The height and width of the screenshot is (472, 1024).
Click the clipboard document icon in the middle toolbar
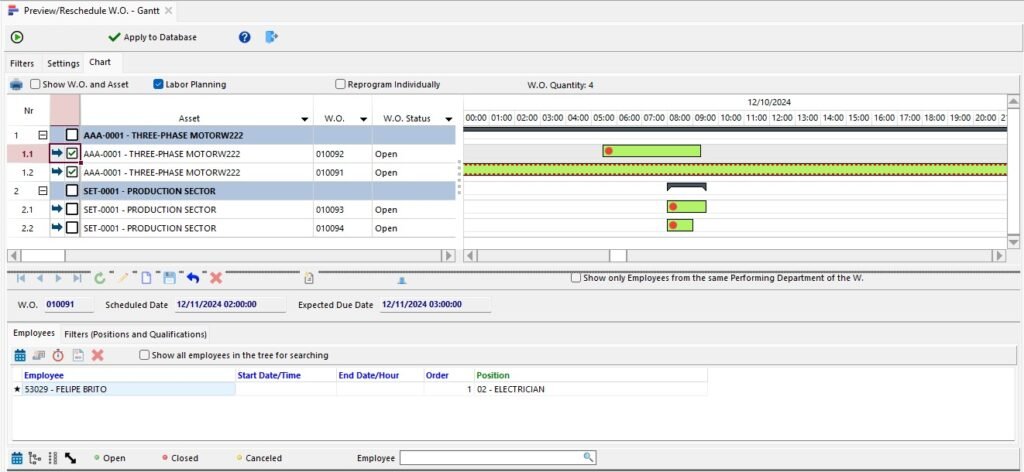(x=309, y=279)
